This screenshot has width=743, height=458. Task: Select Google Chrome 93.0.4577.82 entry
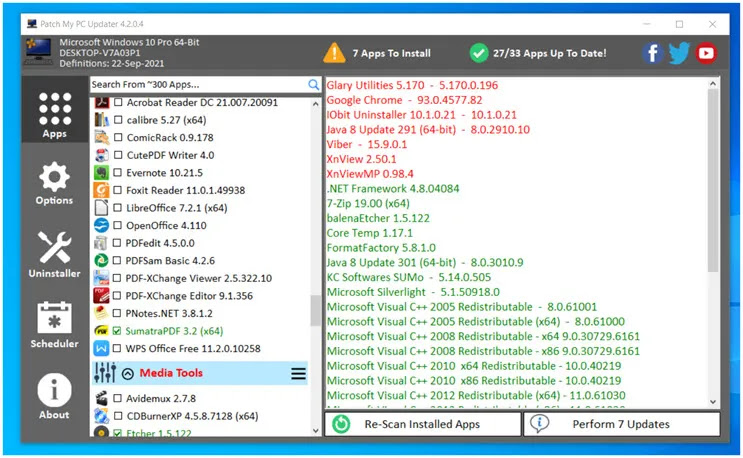[x=404, y=100]
